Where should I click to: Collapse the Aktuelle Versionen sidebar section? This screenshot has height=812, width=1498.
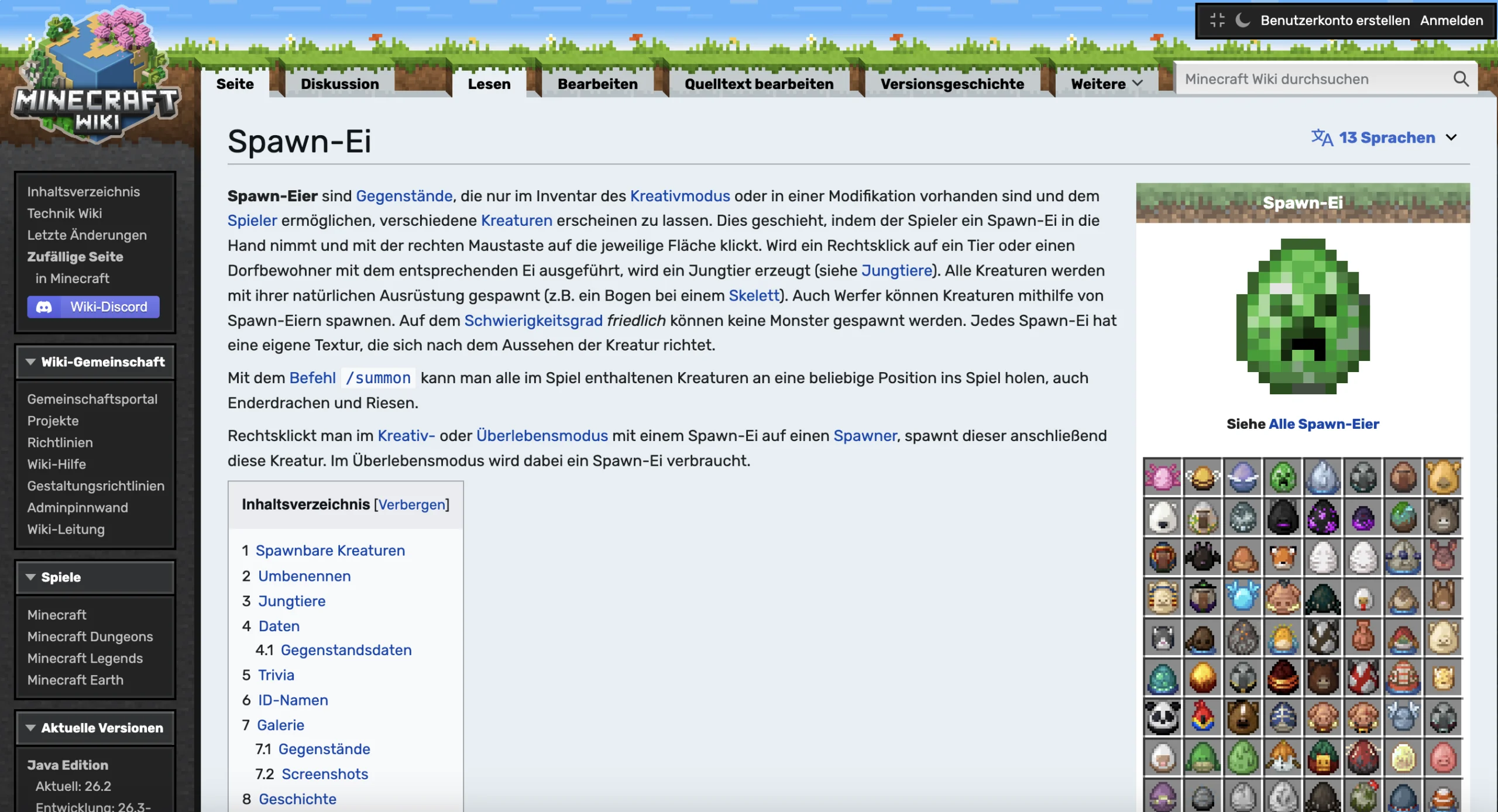pyautogui.click(x=95, y=728)
